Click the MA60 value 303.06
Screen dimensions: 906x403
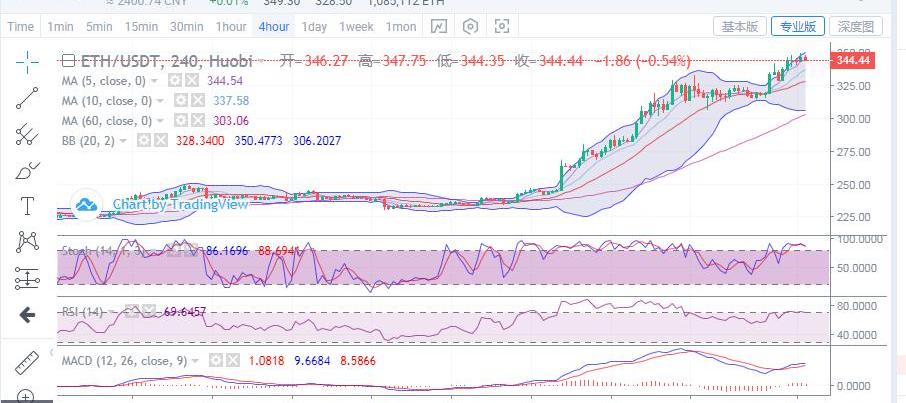coord(231,121)
